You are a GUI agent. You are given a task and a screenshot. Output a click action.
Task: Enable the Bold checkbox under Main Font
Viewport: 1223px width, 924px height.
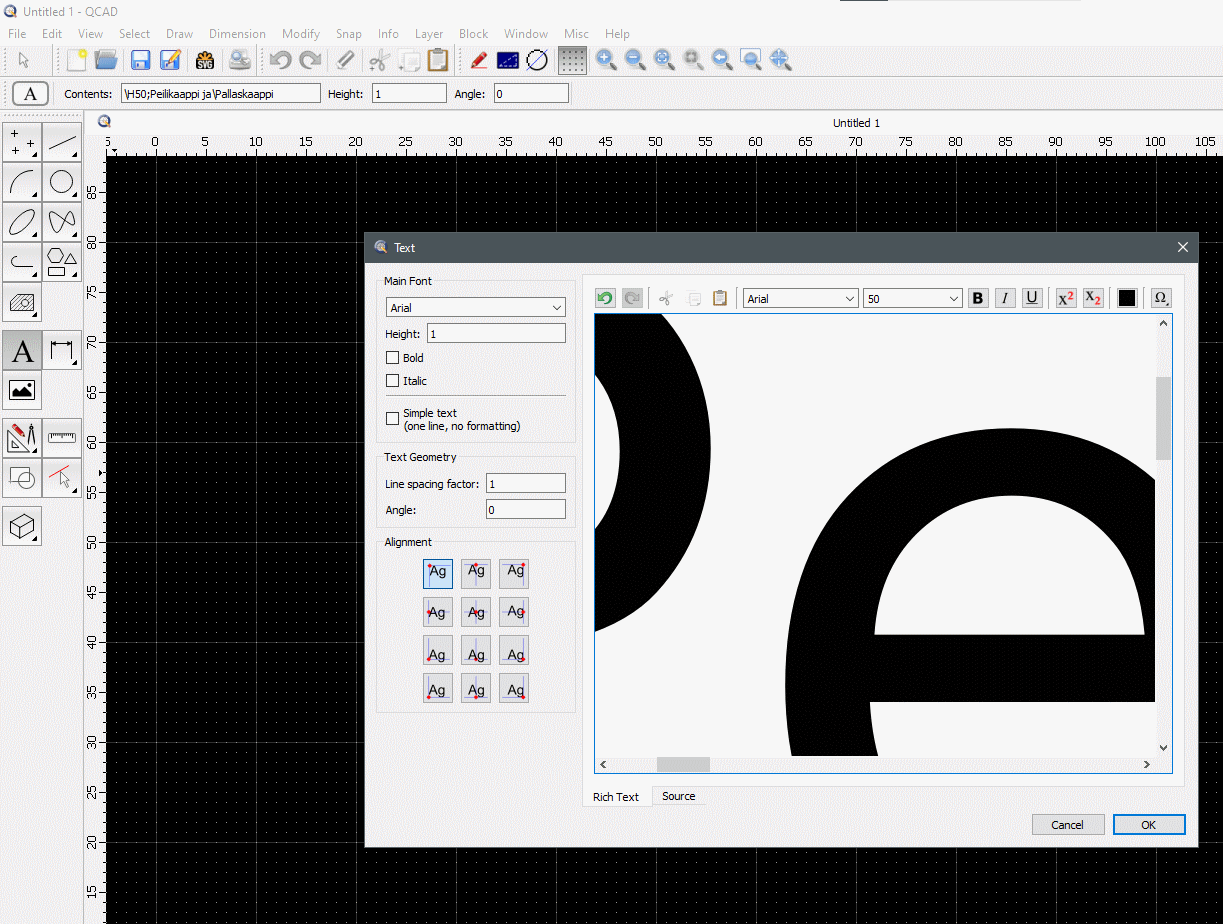tap(393, 358)
